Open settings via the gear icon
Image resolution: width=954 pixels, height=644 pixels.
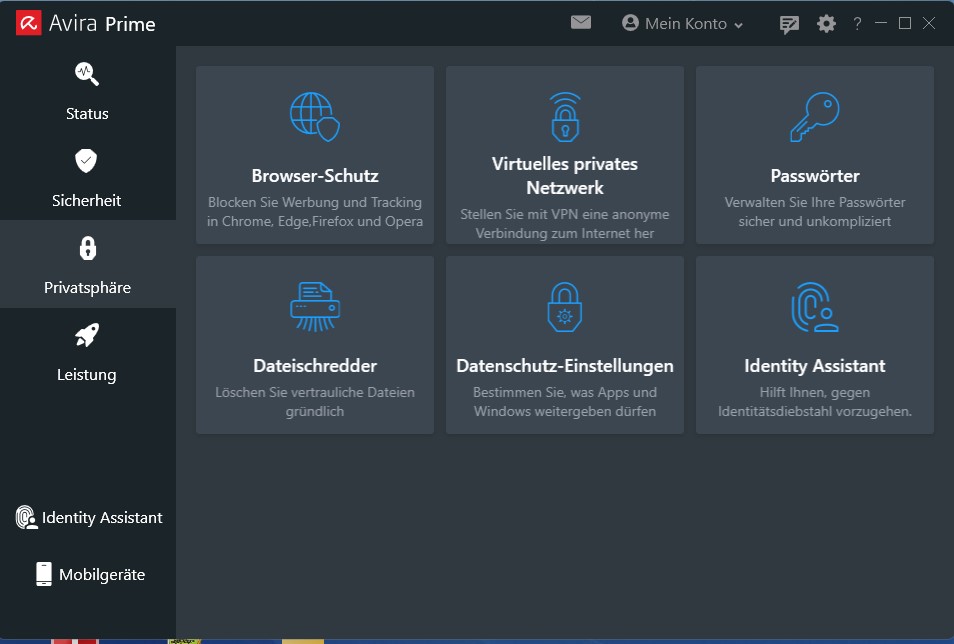826,24
